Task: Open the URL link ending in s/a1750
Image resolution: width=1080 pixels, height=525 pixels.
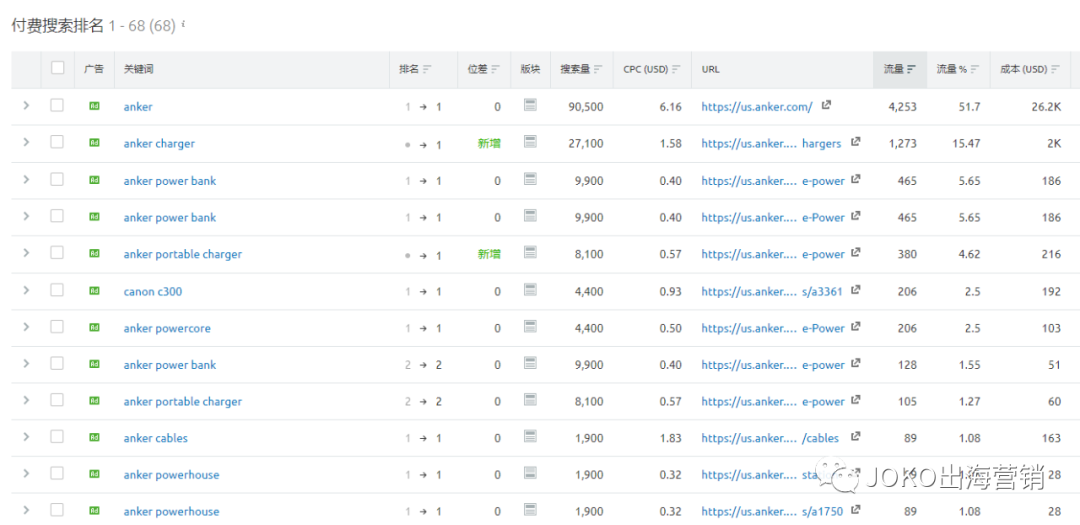Action: tap(772, 511)
